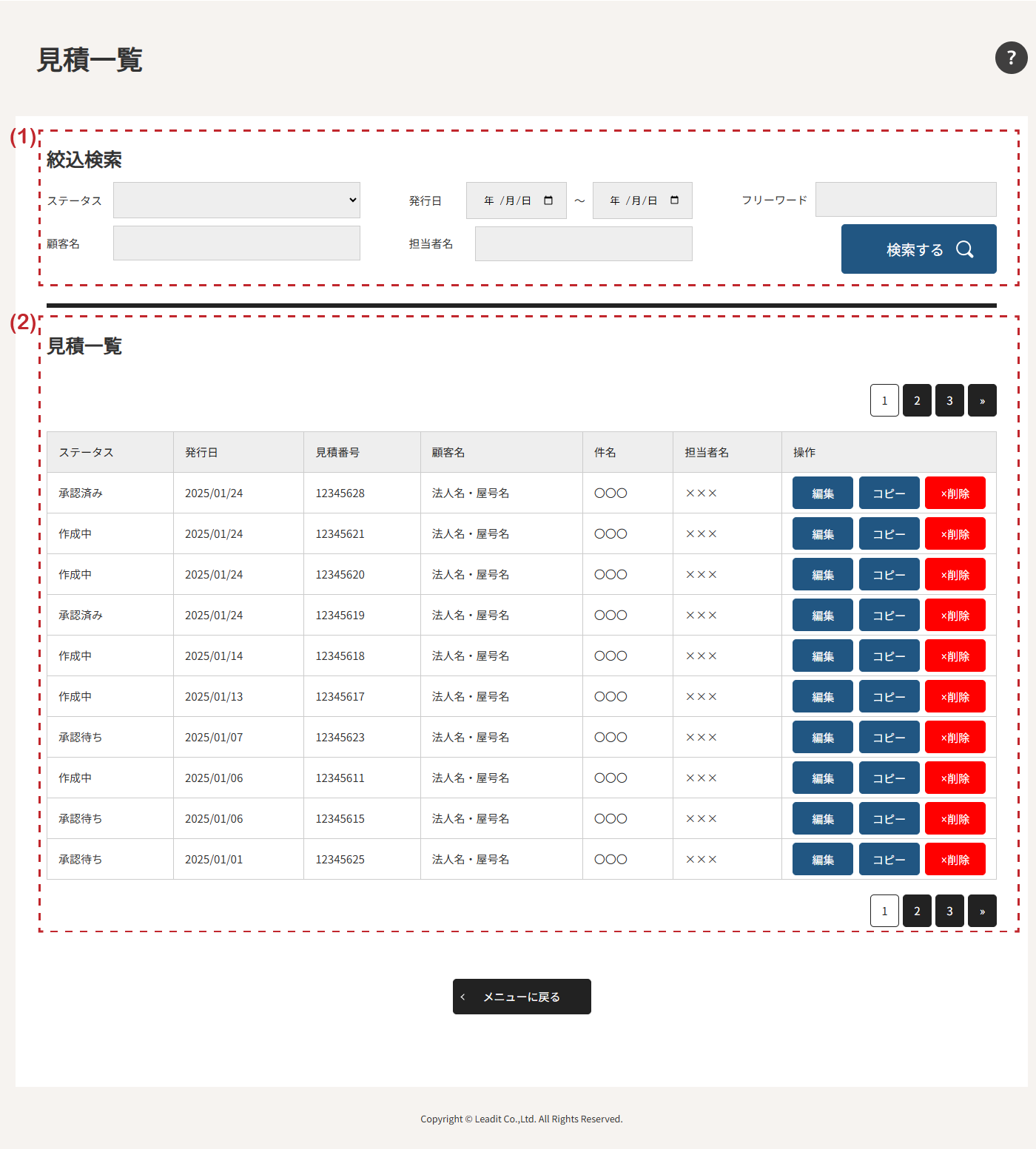Image resolution: width=1036 pixels, height=1149 pixels.
Task: Click the help question mark icon
Action: pos(1011,58)
